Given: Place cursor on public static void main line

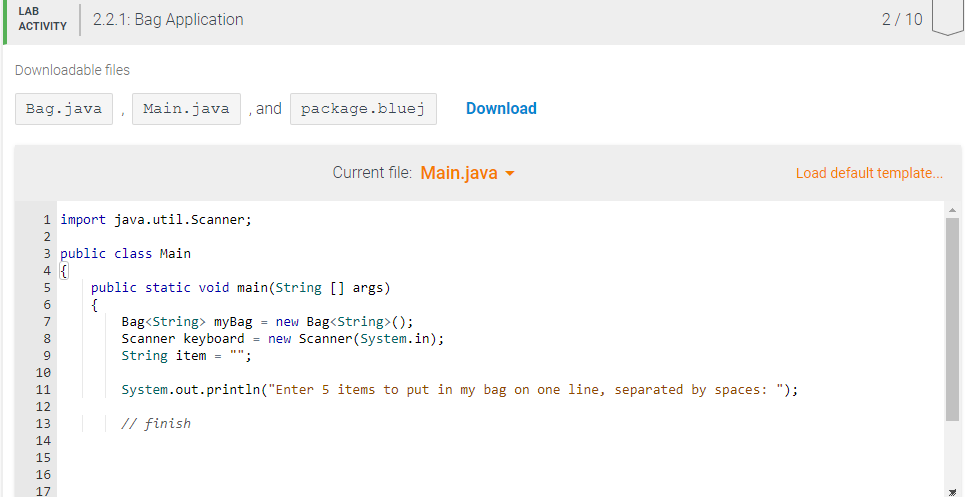Looking at the screenshot, I should point(241,287).
